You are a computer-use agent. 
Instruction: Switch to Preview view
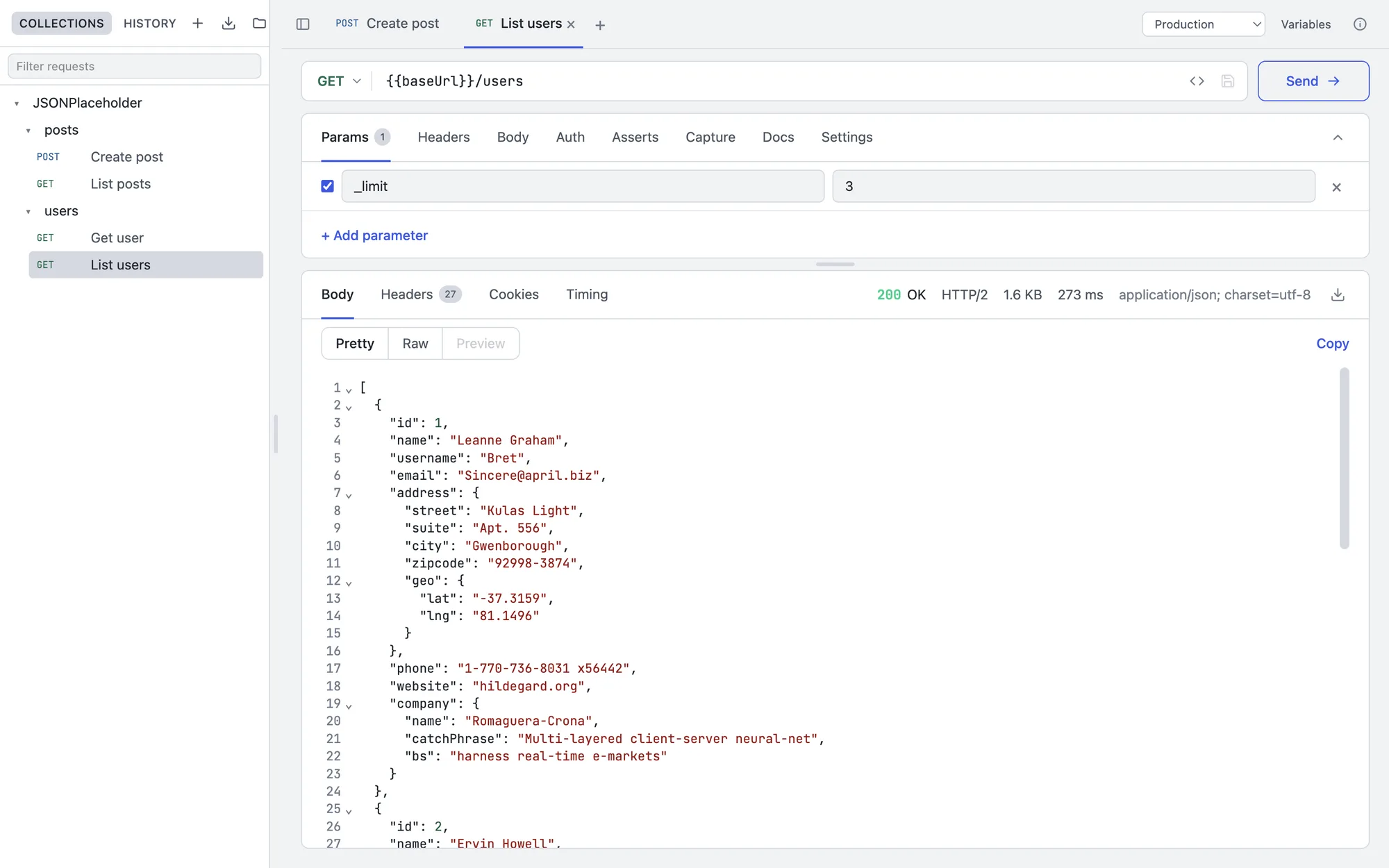click(x=481, y=344)
